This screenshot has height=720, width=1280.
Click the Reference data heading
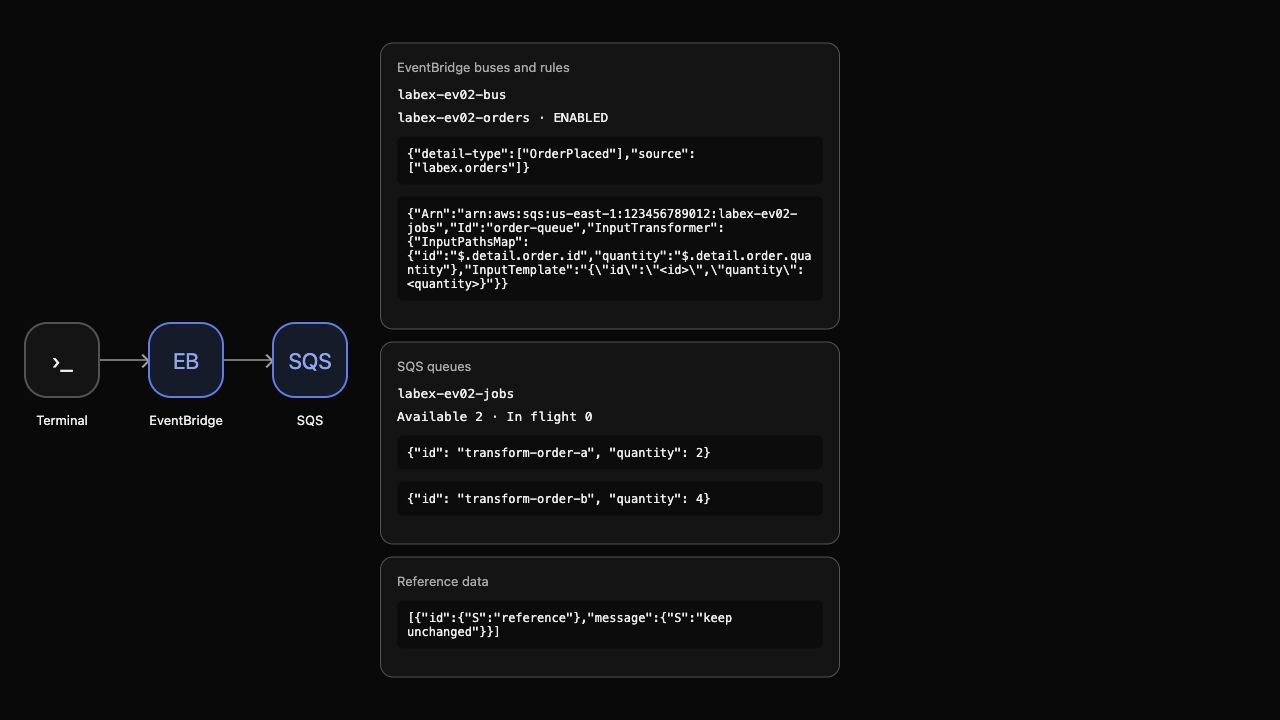(x=443, y=582)
